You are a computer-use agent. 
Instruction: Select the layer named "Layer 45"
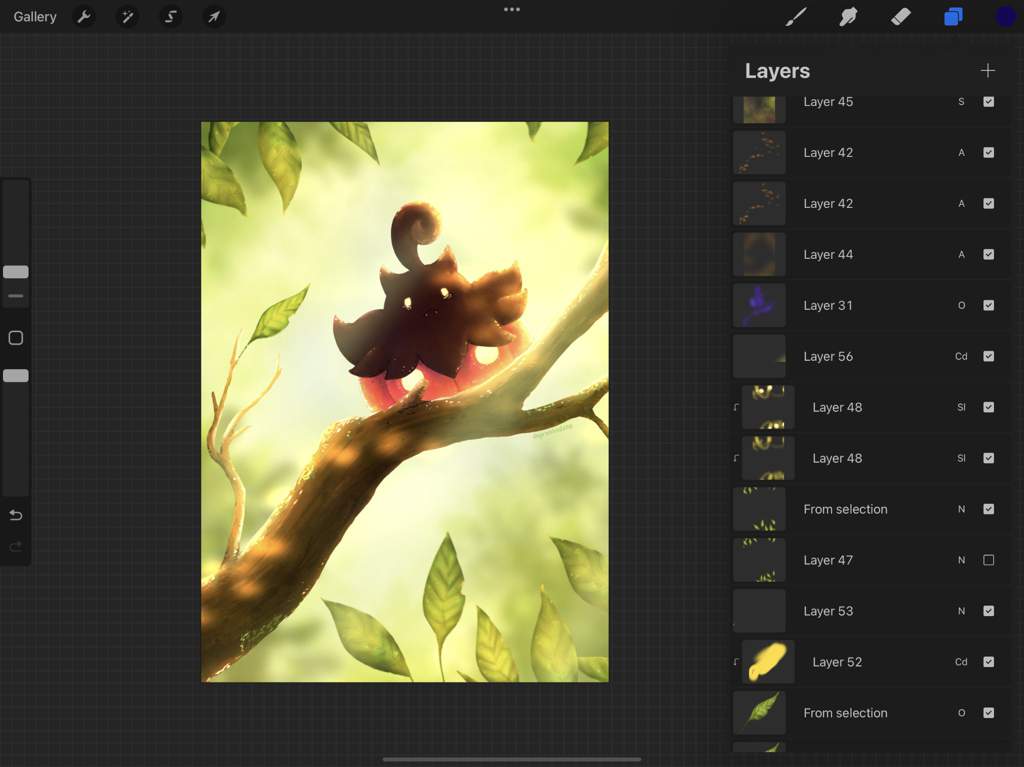coord(828,101)
